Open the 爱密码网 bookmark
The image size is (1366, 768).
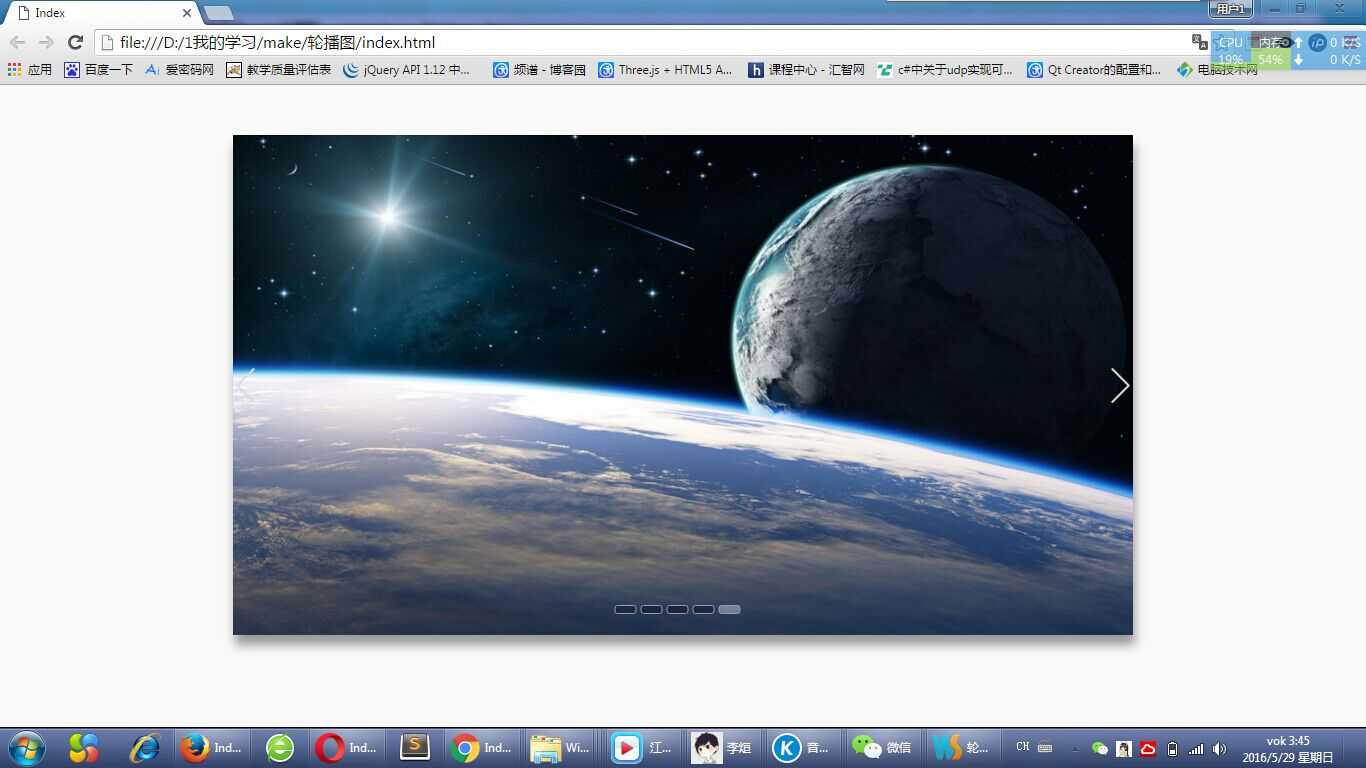(179, 70)
